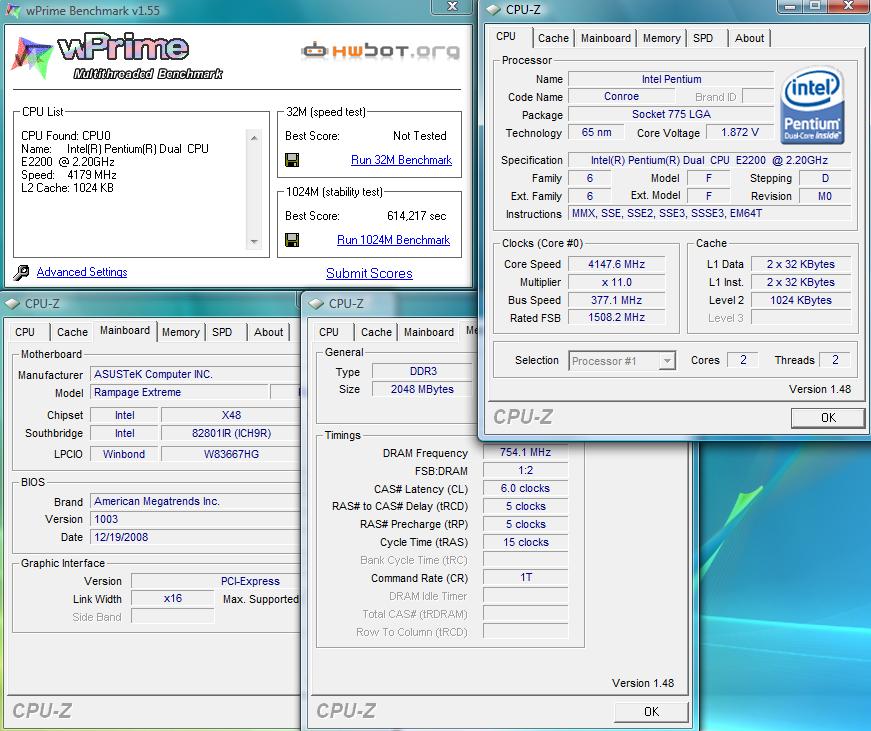
Task: Click Submit Scores link
Action: 369,273
